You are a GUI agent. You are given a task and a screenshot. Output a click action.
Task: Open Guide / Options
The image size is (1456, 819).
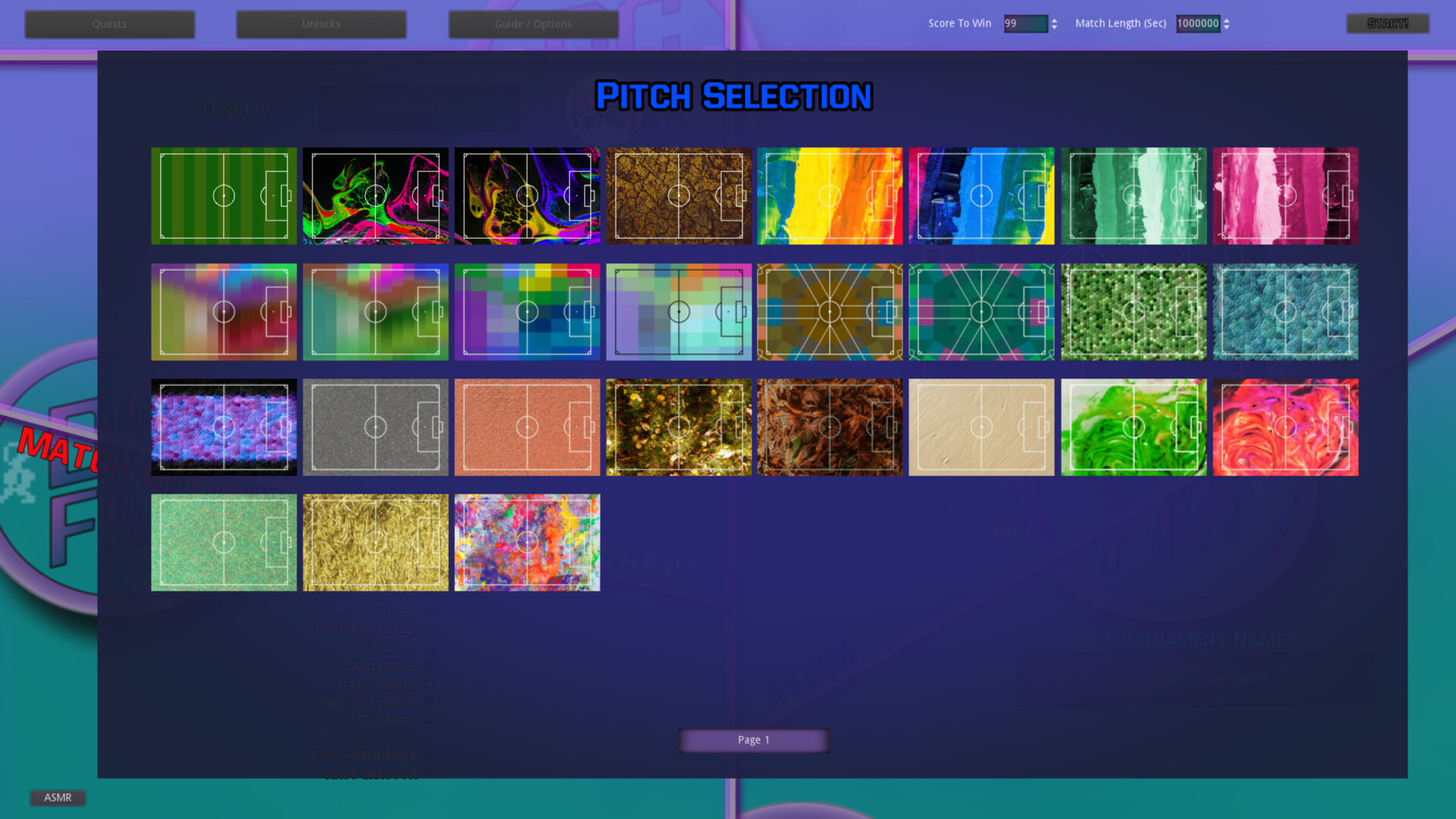point(533,24)
